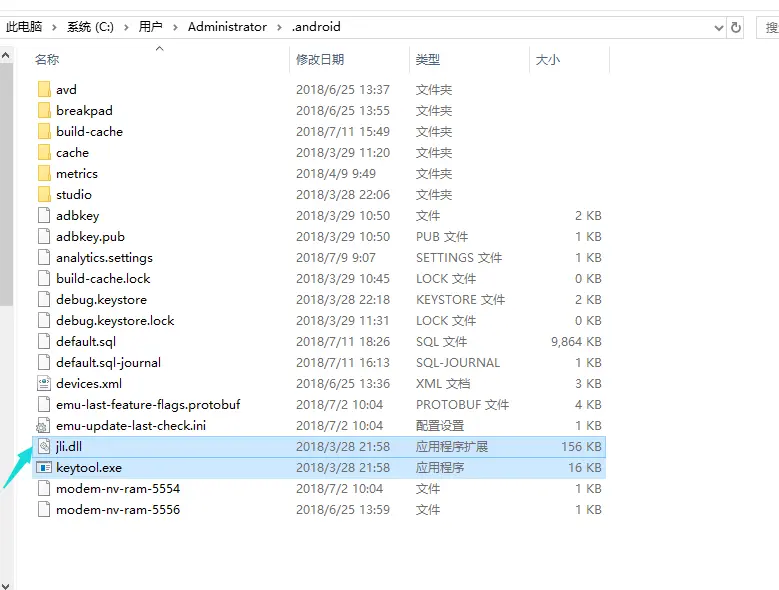Click the scroll up arrow of the left scrollbar
The image size is (779, 590).
point(6,55)
